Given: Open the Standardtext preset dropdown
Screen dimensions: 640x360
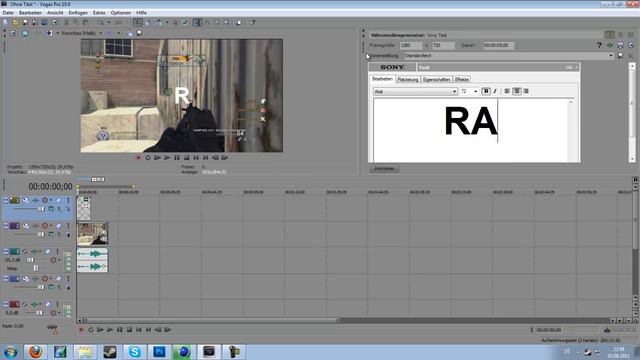Looking at the screenshot, I should tap(611, 56).
